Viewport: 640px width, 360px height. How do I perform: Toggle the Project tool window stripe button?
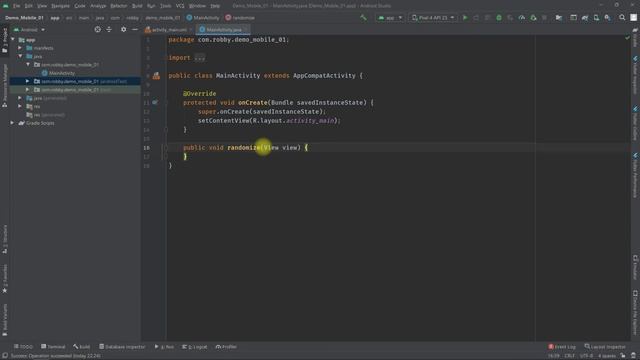5,40
